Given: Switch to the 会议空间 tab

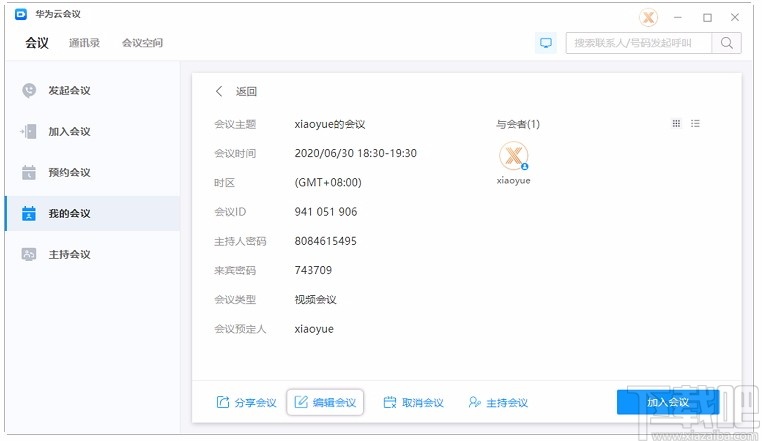Looking at the screenshot, I should tap(142, 43).
